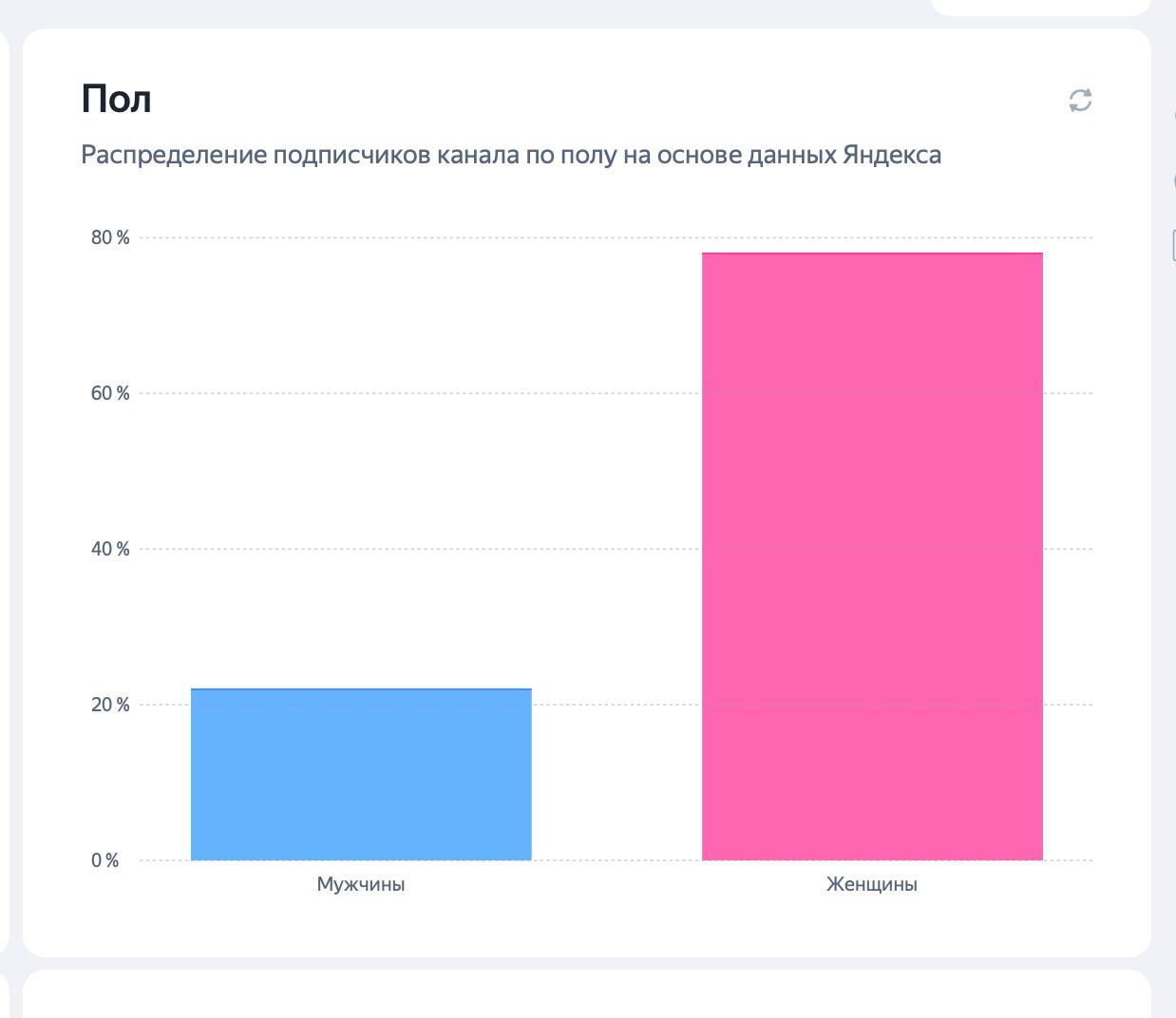The height and width of the screenshot is (1018, 1176).
Task: Select the Женщины axis label
Action: pos(872,885)
